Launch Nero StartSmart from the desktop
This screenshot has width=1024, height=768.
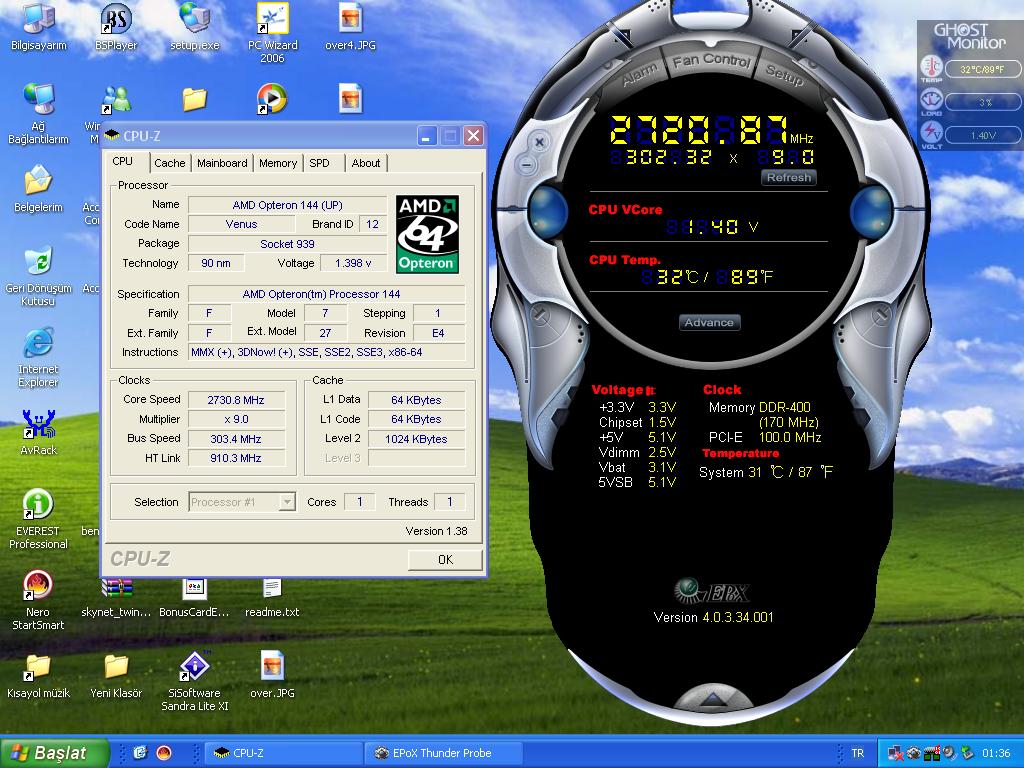[38, 585]
